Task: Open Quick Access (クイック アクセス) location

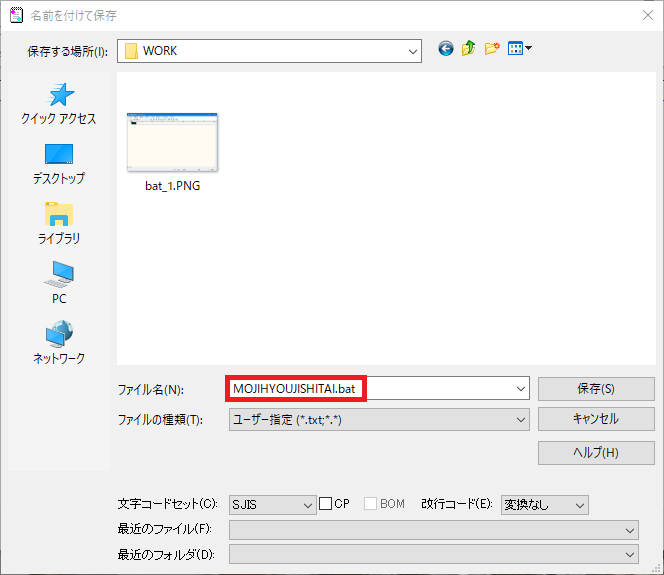Action: (59, 104)
